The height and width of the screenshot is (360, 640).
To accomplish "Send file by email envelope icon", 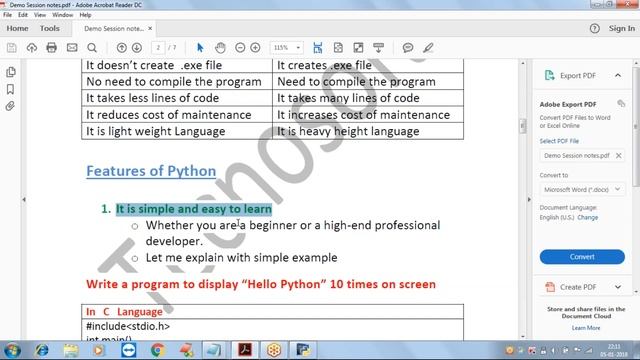I will click(72, 48).
